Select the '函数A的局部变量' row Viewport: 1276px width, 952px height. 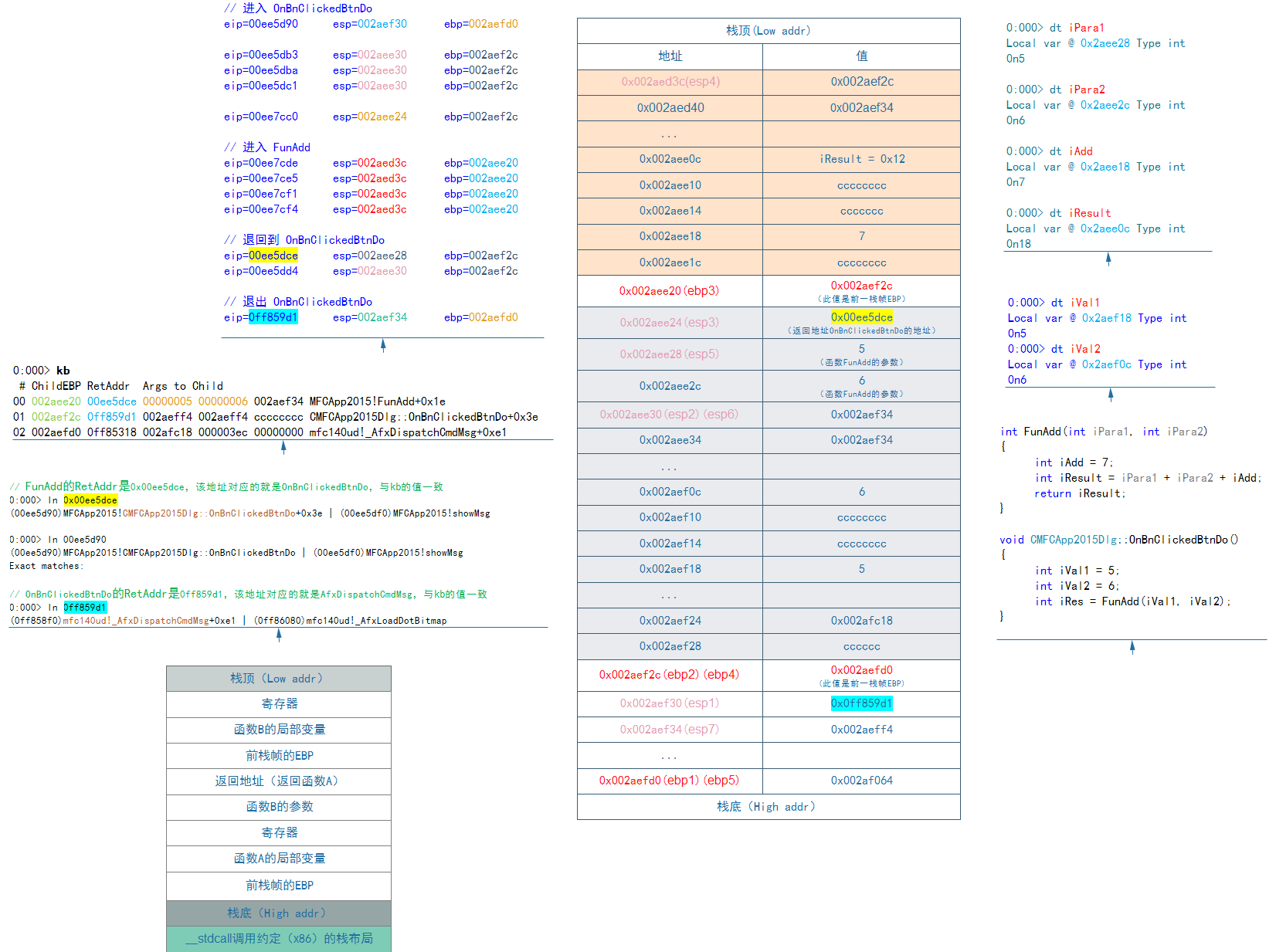[x=279, y=859]
